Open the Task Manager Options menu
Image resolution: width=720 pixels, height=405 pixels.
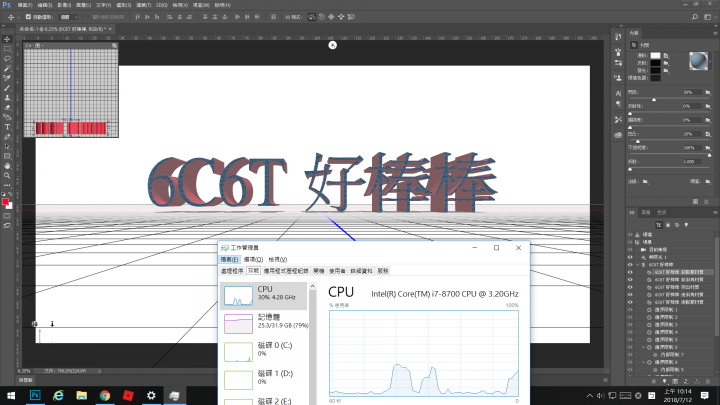(253, 259)
